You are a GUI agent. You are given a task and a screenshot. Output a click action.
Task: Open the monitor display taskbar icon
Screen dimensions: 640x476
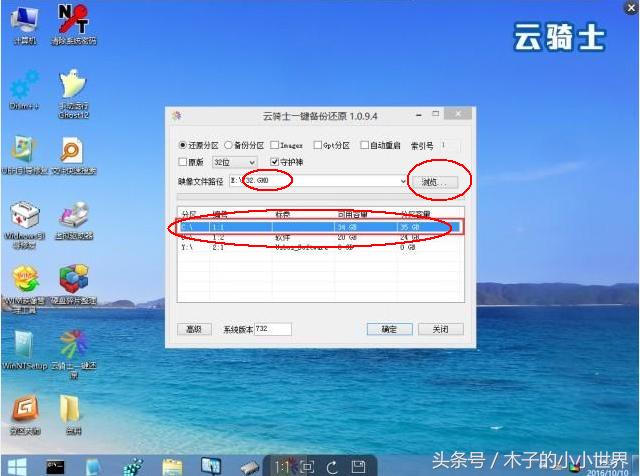coord(211,466)
